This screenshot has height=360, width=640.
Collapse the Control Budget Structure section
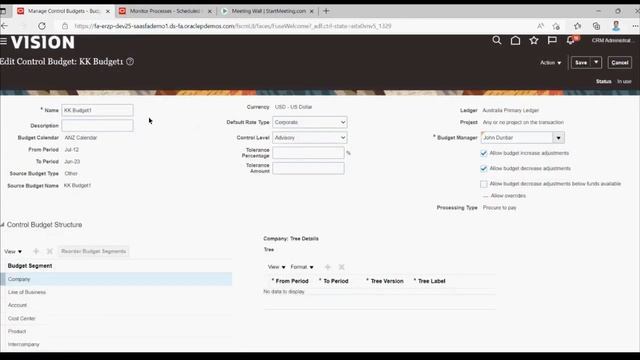[2, 225]
